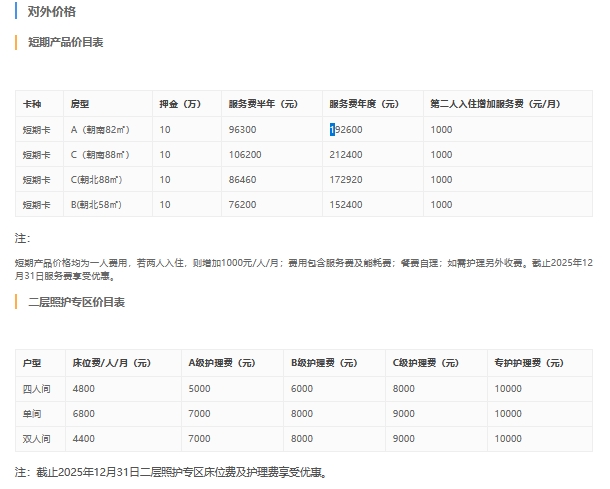Click the A级 fee 7000 for 双人间
The image size is (610, 489).
point(199,438)
